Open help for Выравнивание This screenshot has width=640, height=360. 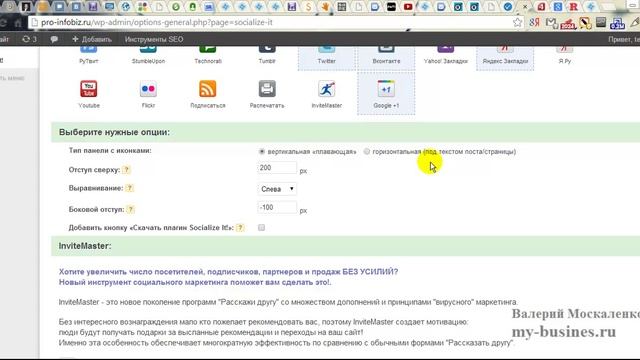pos(129,188)
